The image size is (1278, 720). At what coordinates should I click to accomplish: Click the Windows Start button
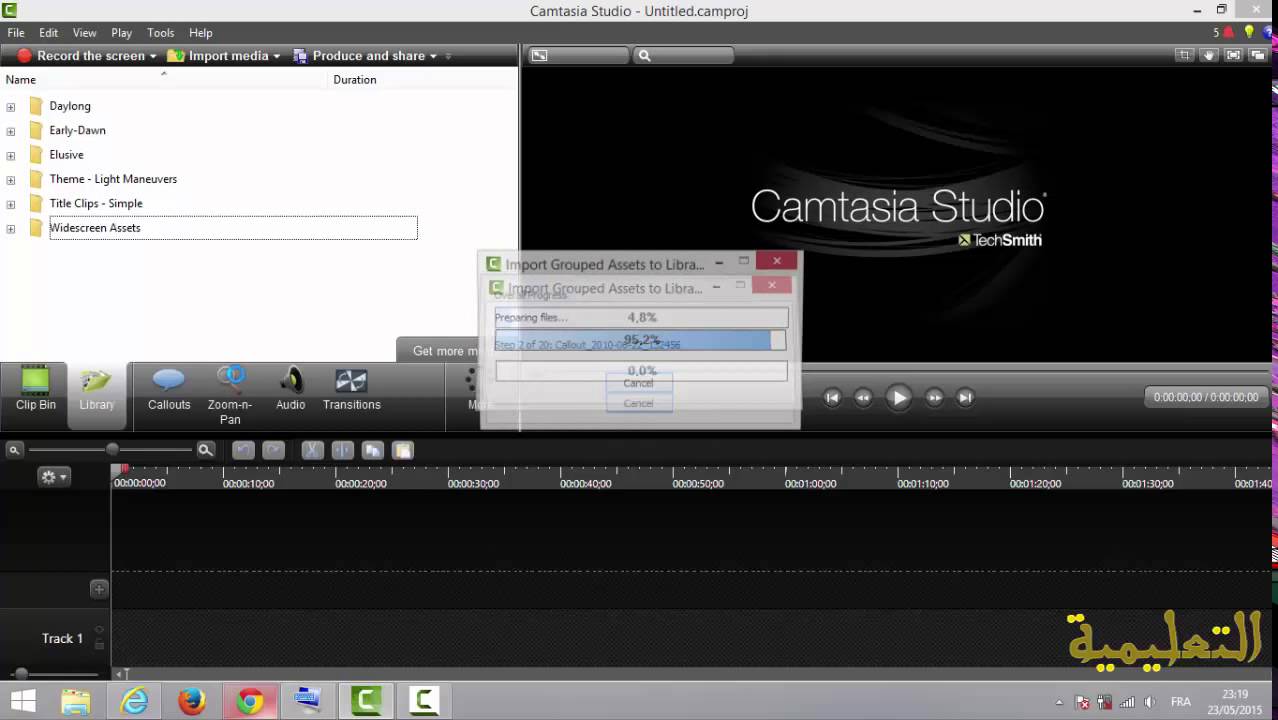(x=22, y=701)
